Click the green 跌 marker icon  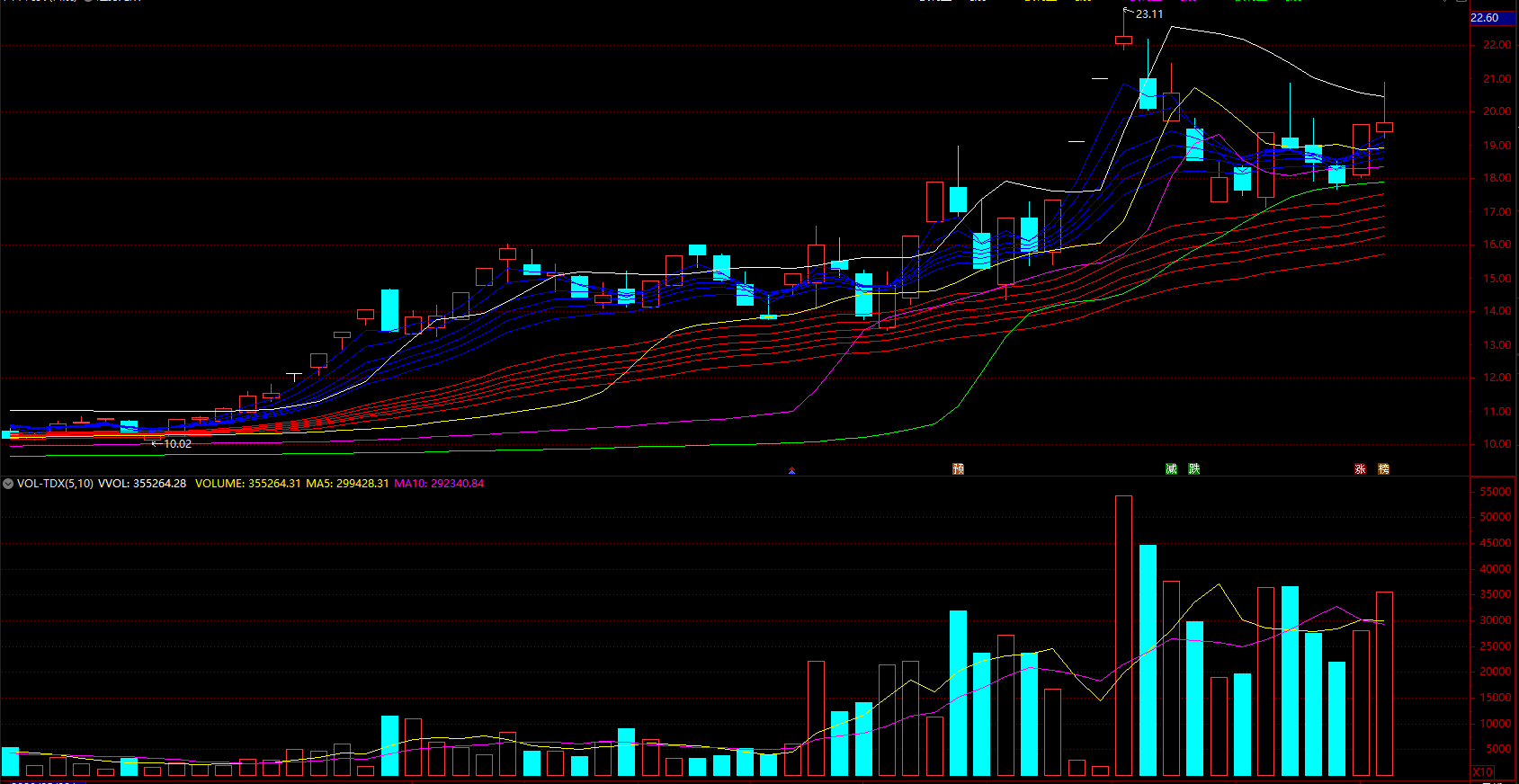(x=1193, y=468)
